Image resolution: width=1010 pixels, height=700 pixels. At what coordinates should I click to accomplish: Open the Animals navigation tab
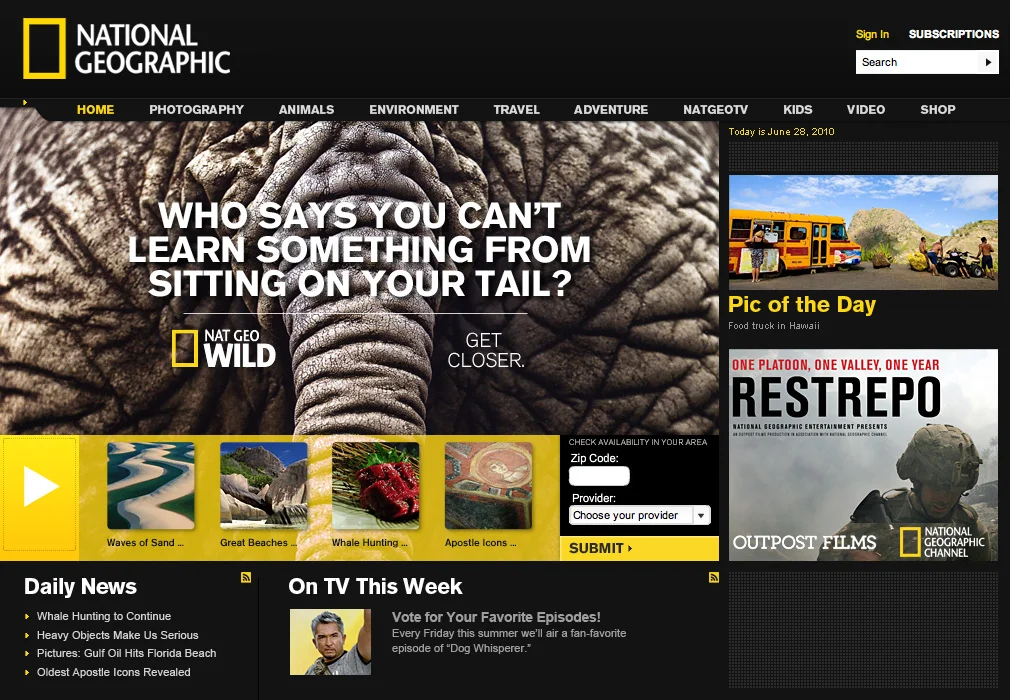click(307, 109)
